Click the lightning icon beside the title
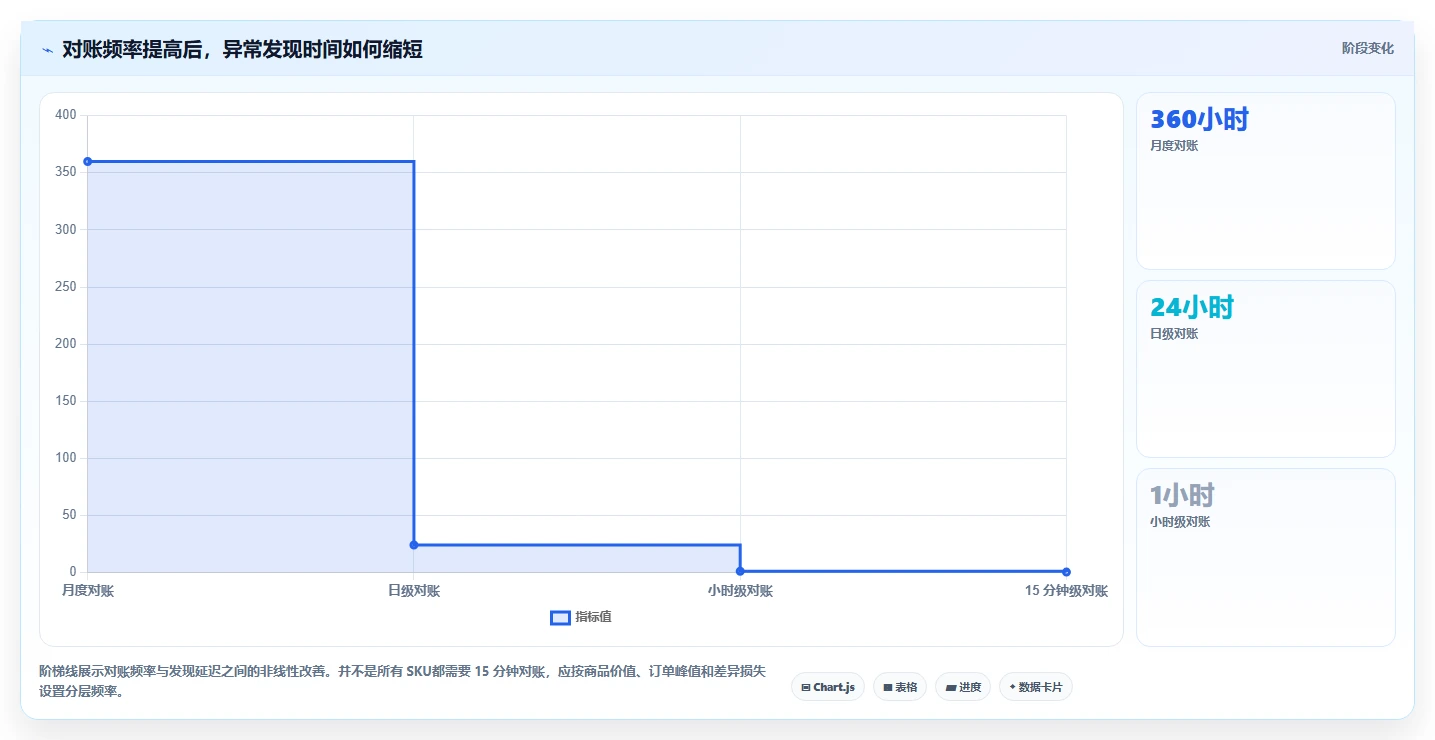The height and width of the screenshot is (740, 1435). [47, 50]
